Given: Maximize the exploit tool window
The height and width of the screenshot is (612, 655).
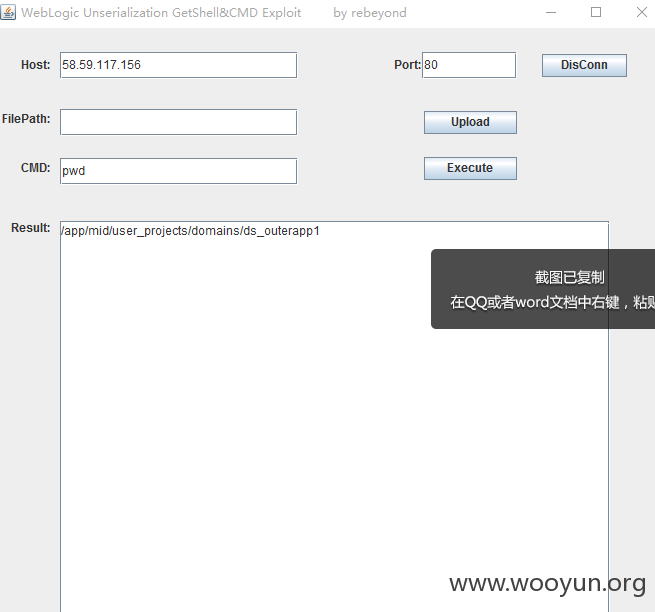Looking at the screenshot, I should click(596, 13).
